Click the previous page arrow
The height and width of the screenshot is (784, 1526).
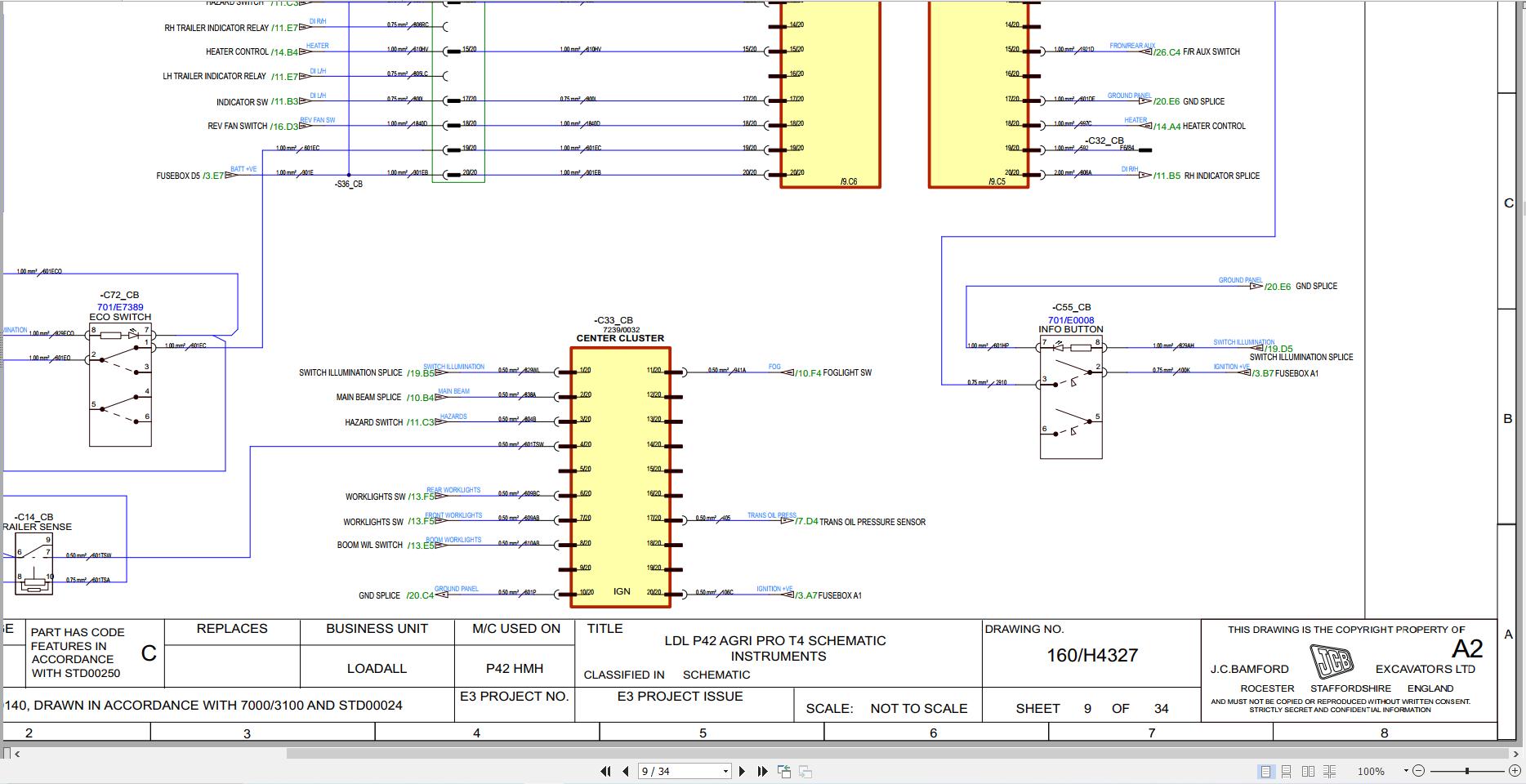[626, 771]
